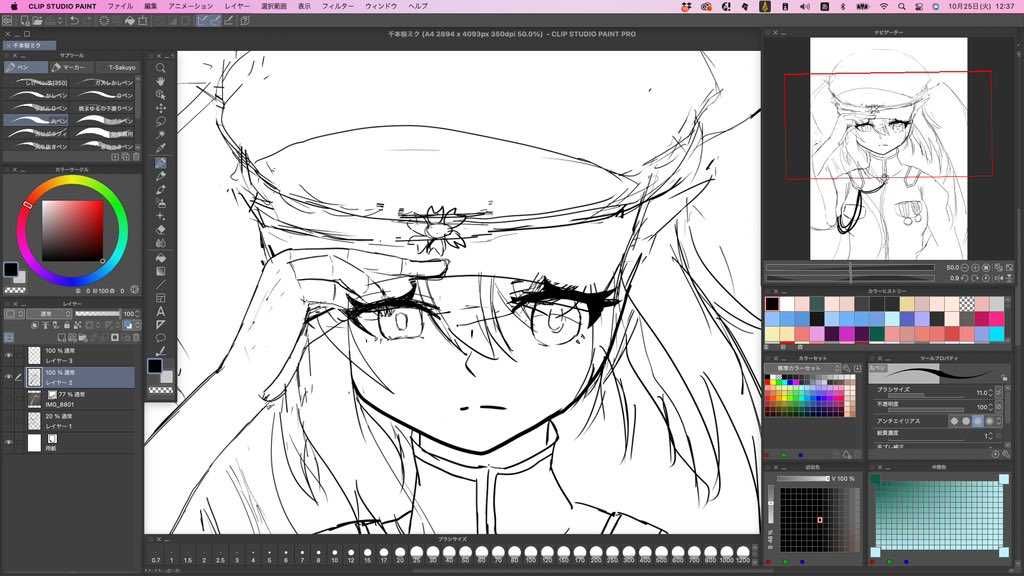Hide layer レイヤー 3 with eye icon
1024x576 pixels.
[x=8, y=355]
